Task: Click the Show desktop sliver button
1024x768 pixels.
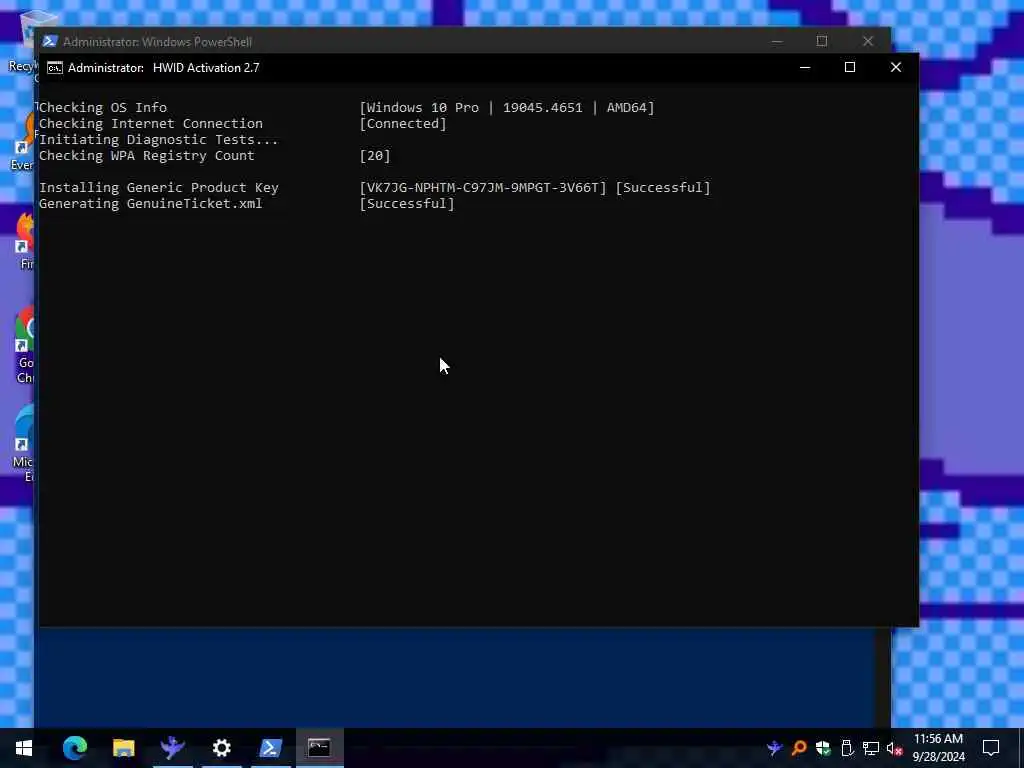Action: coord(1021,748)
